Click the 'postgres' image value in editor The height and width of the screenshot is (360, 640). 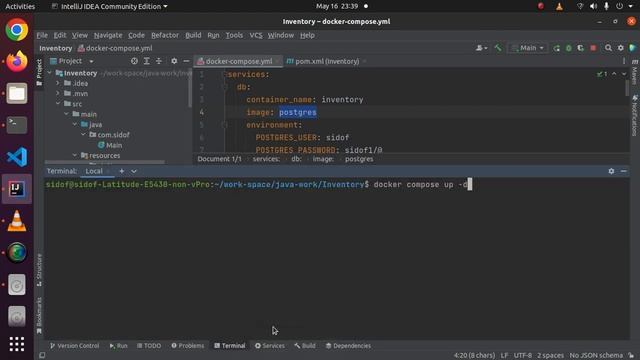(298, 112)
